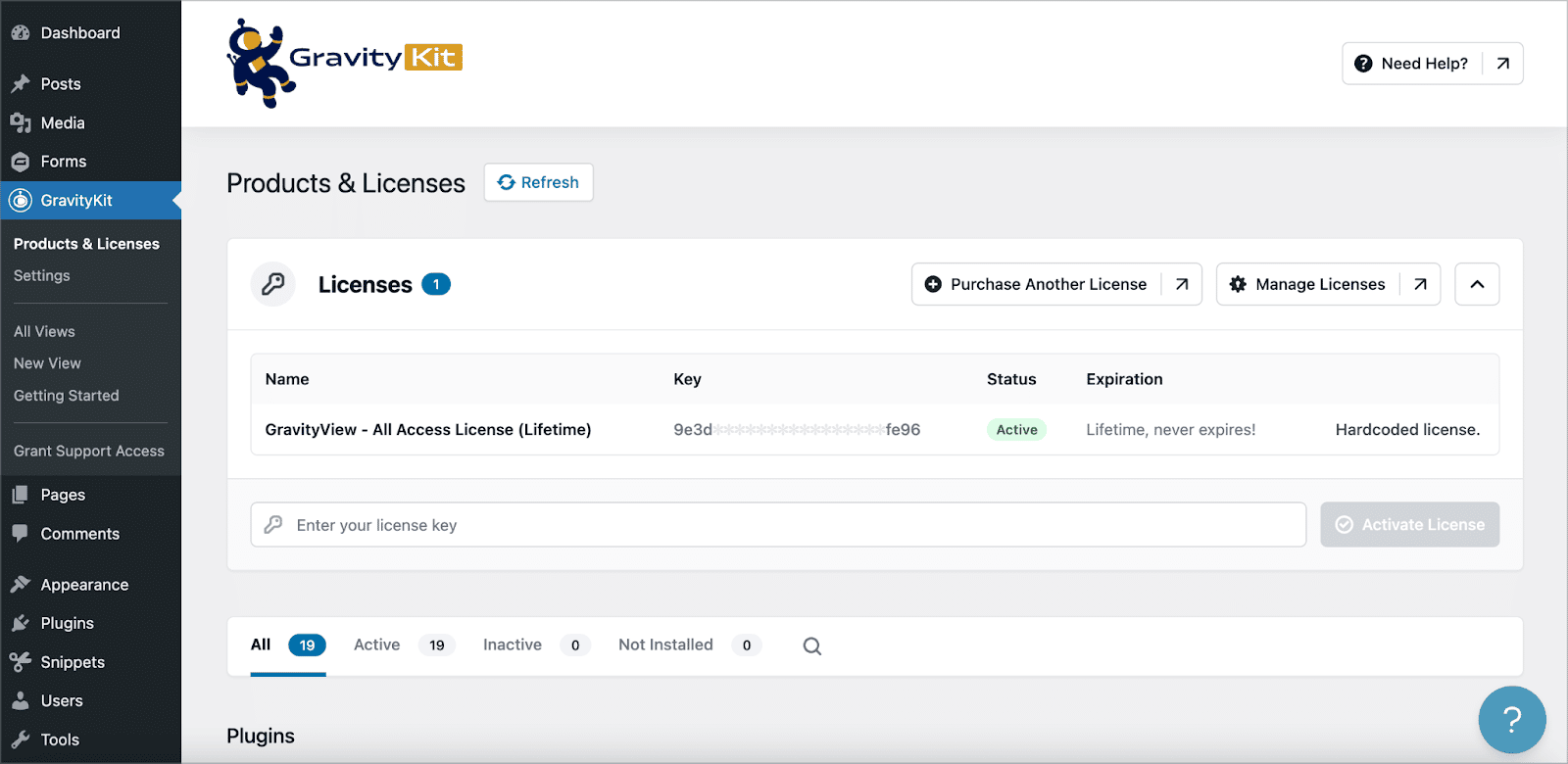Switch to the Not Installed tab
The height and width of the screenshot is (764, 1568).
(690, 645)
